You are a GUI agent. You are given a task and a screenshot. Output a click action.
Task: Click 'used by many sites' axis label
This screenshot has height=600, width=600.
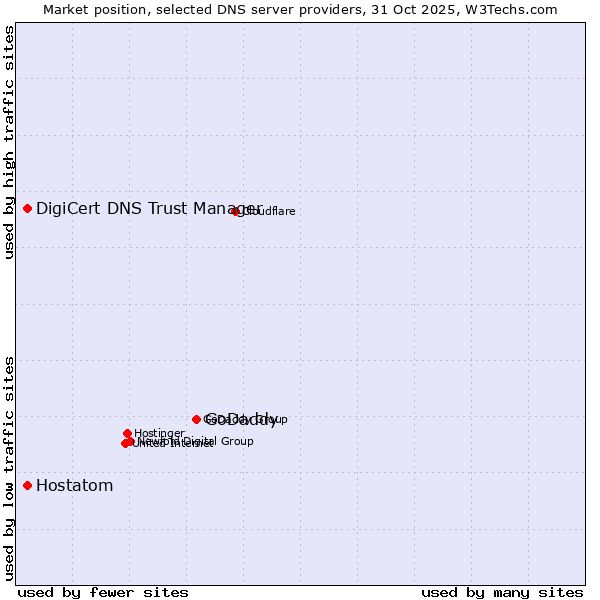(x=502, y=592)
